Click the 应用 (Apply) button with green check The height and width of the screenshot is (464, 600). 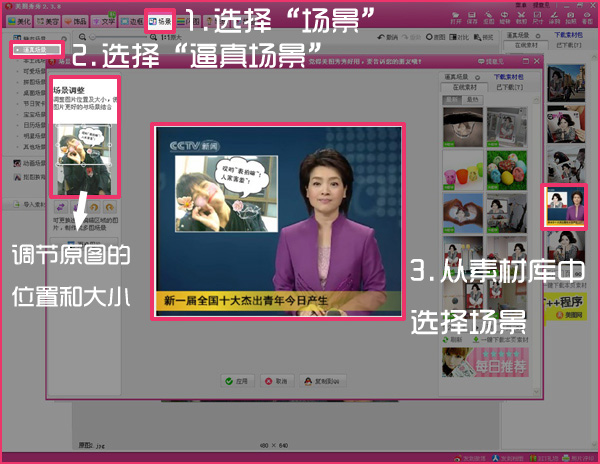pyautogui.click(x=236, y=380)
